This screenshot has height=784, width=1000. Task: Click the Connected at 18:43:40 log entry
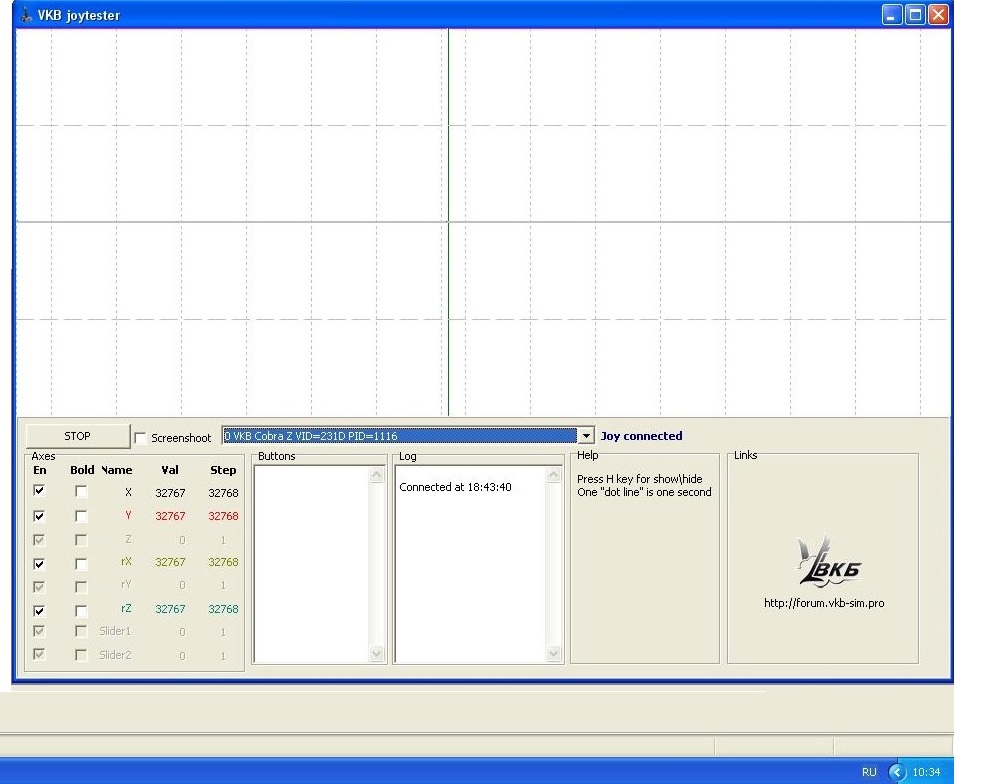click(x=455, y=487)
